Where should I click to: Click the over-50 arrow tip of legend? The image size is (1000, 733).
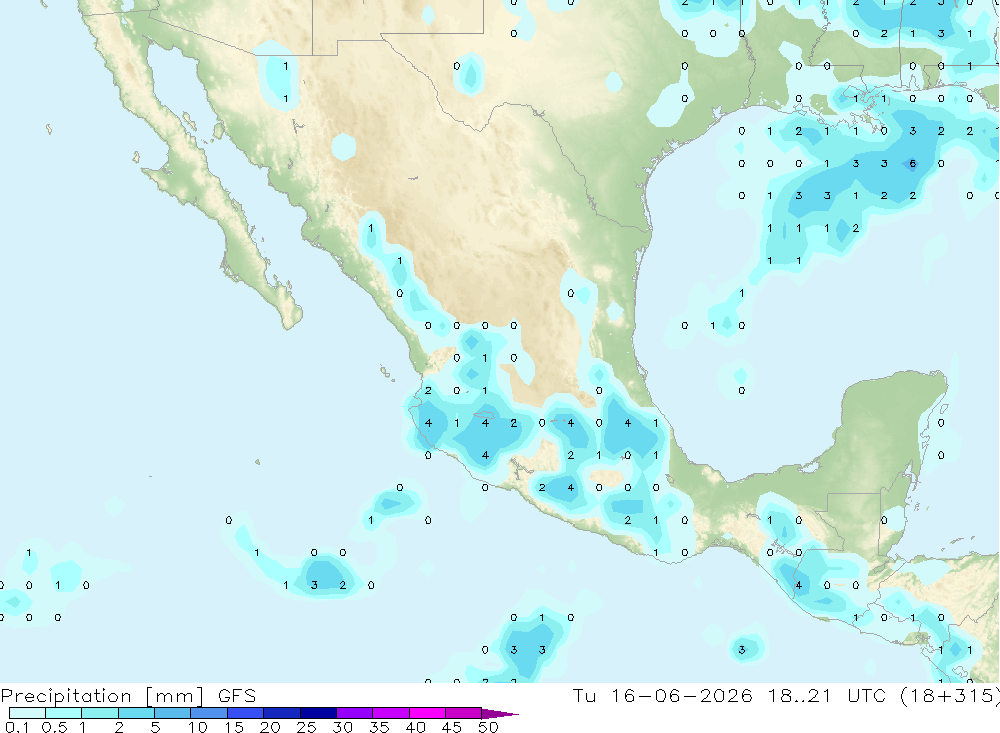click(x=500, y=714)
